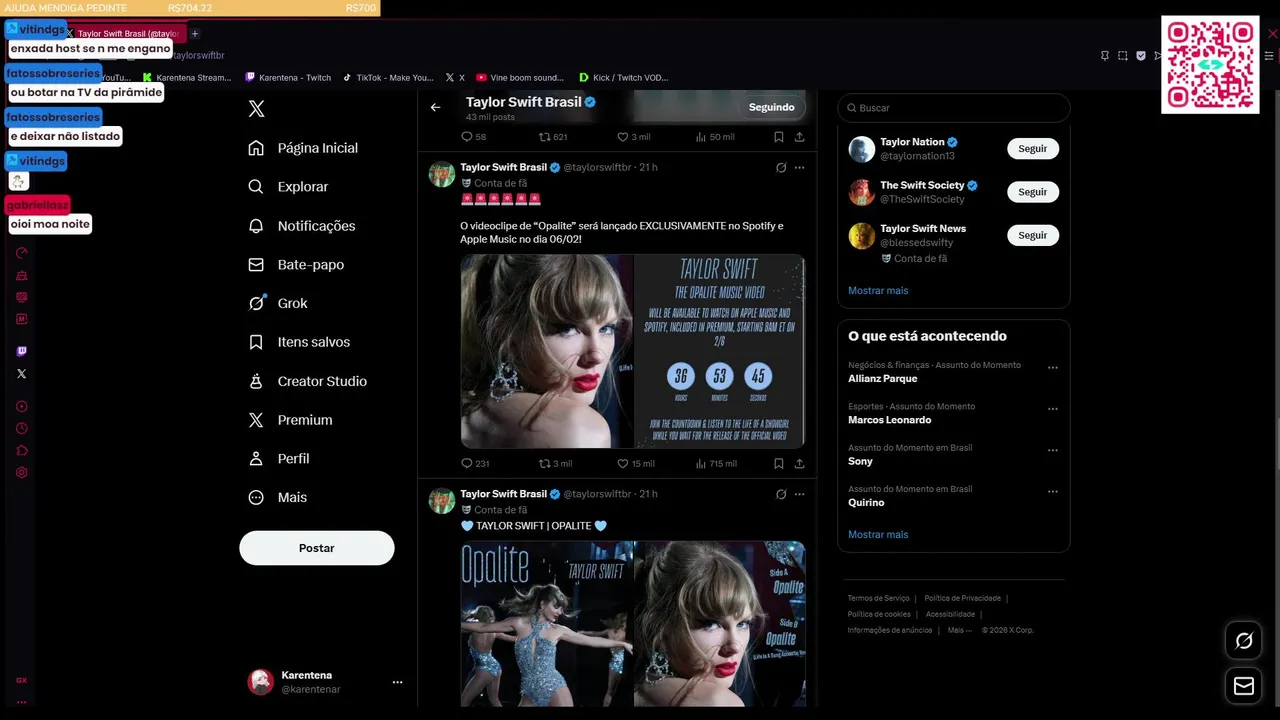Open settings gear in browser sidebar
Image resolution: width=1280 pixels, height=720 pixels.
[22, 472]
